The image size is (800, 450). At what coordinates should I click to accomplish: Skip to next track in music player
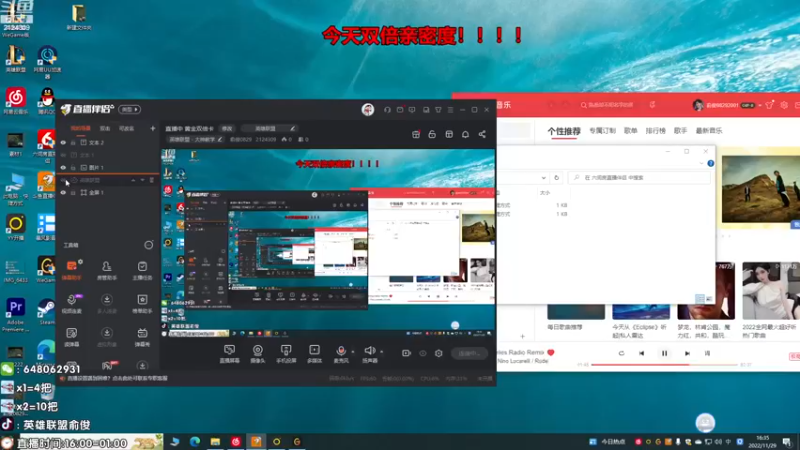point(687,353)
